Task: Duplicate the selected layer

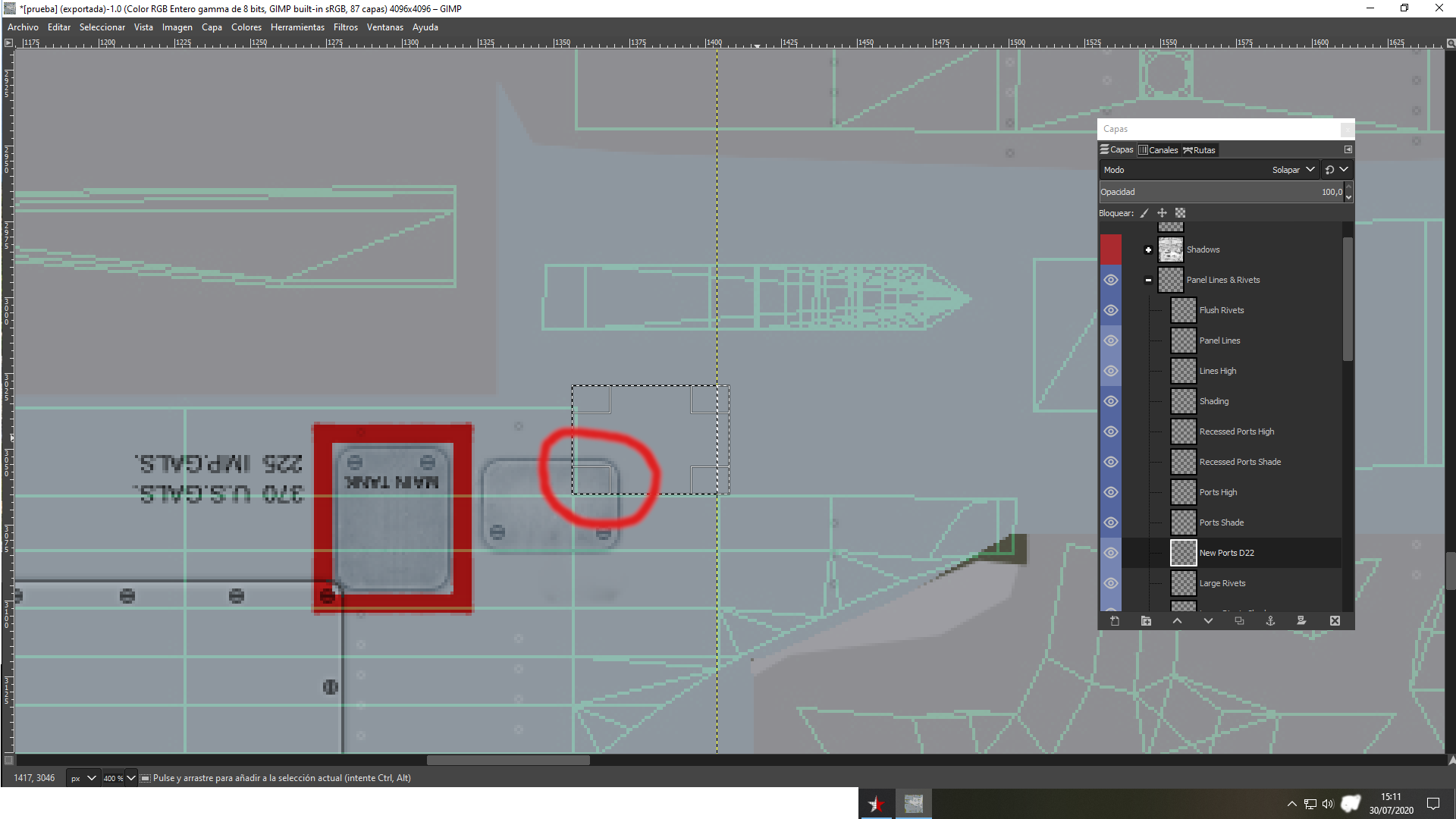Action: [x=1239, y=621]
